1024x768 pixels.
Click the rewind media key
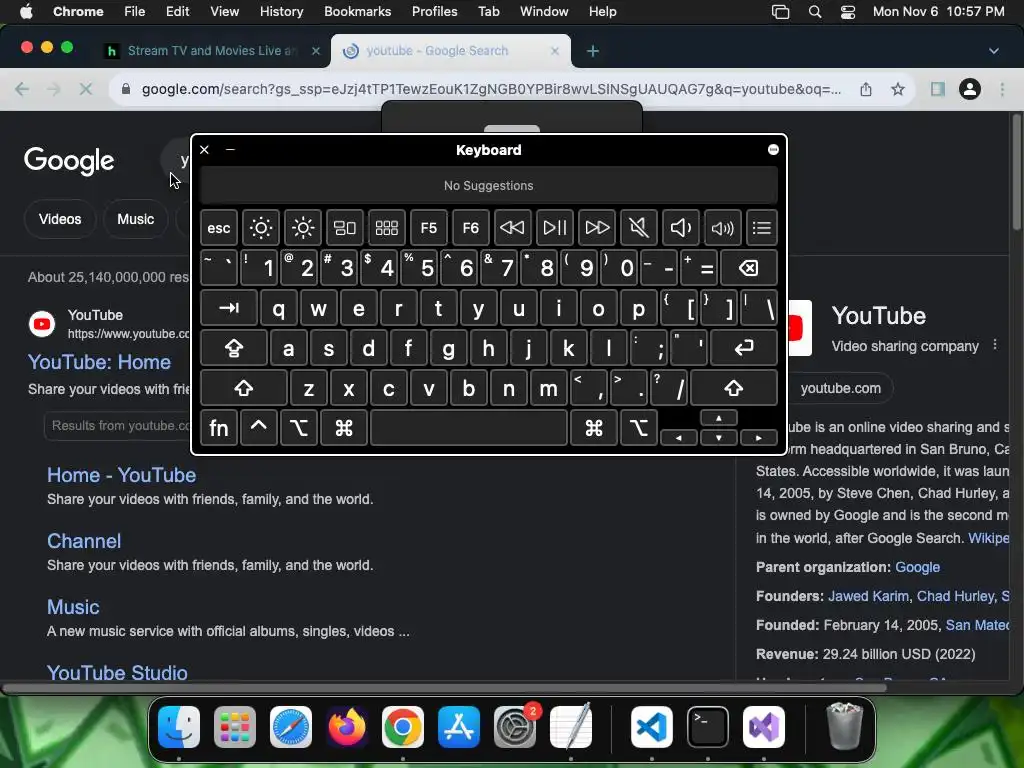tap(513, 228)
